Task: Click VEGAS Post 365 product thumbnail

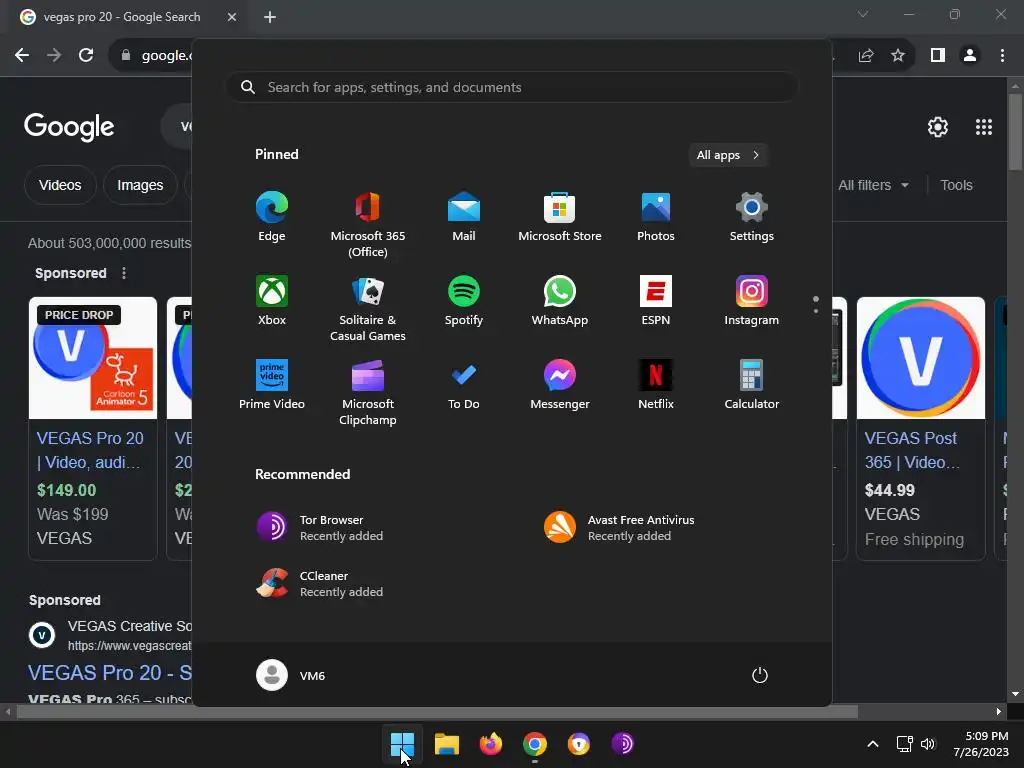Action: (x=921, y=358)
